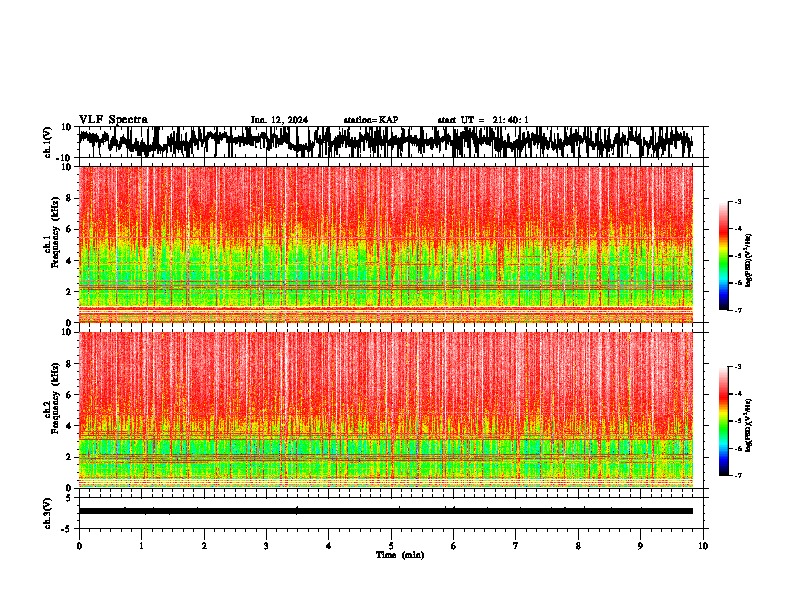
Task: Click the "ch.3(V)" axis label
Action: pyautogui.click(x=48, y=513)
